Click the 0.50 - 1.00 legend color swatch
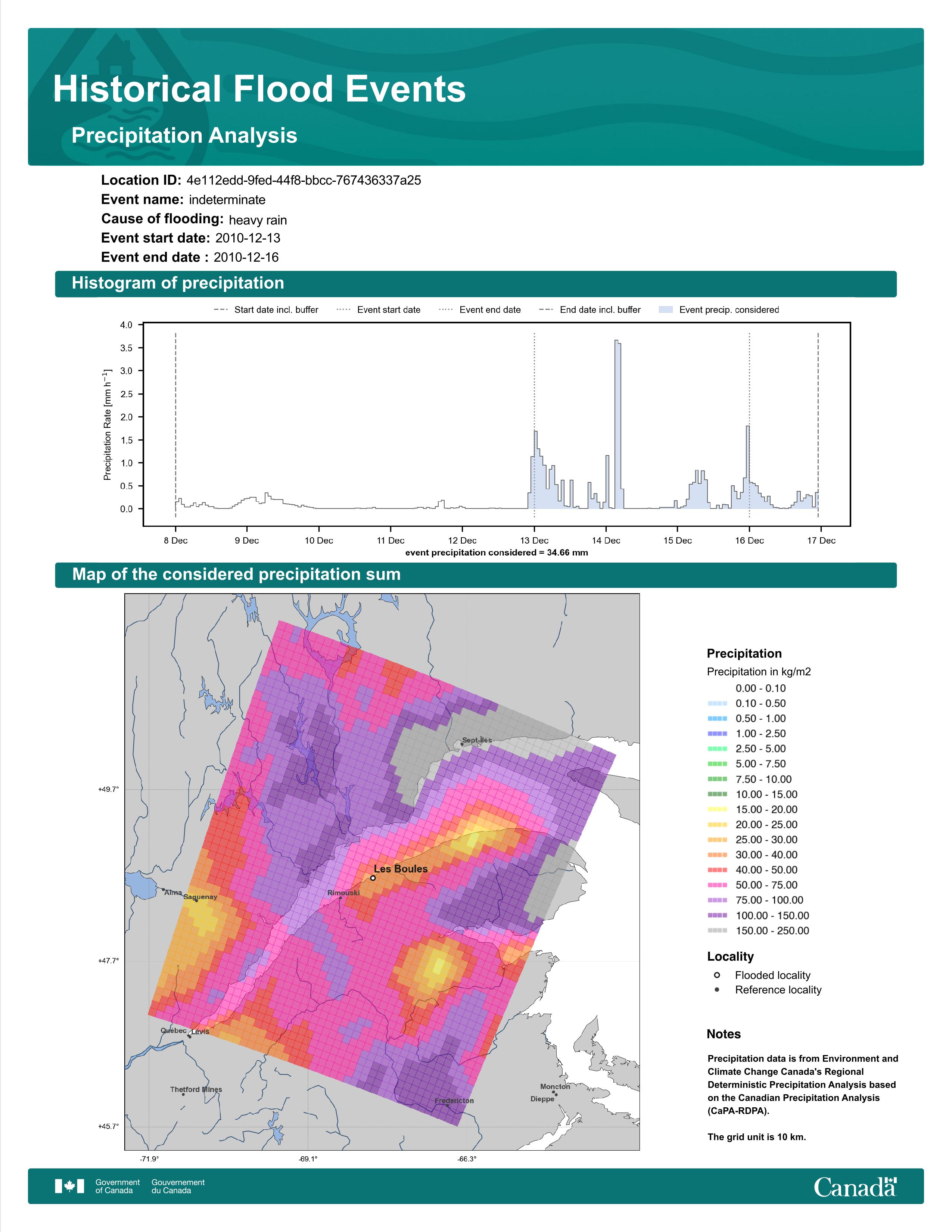Screen dimensions: 952x1232 [x=718, y=719]
